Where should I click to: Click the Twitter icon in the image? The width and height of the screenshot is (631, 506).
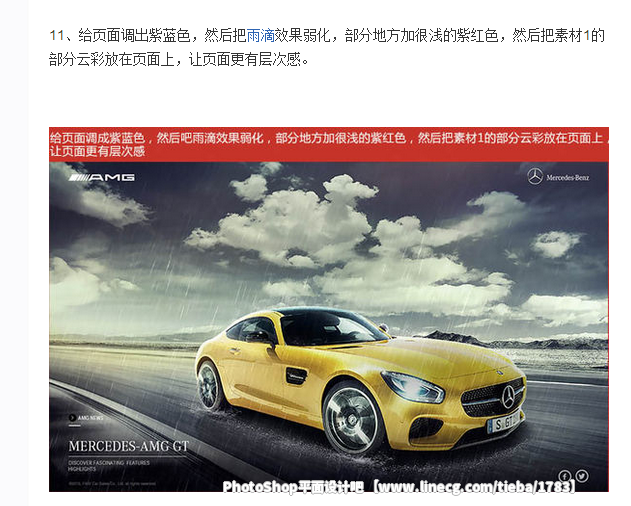click(x=582, y=476)
